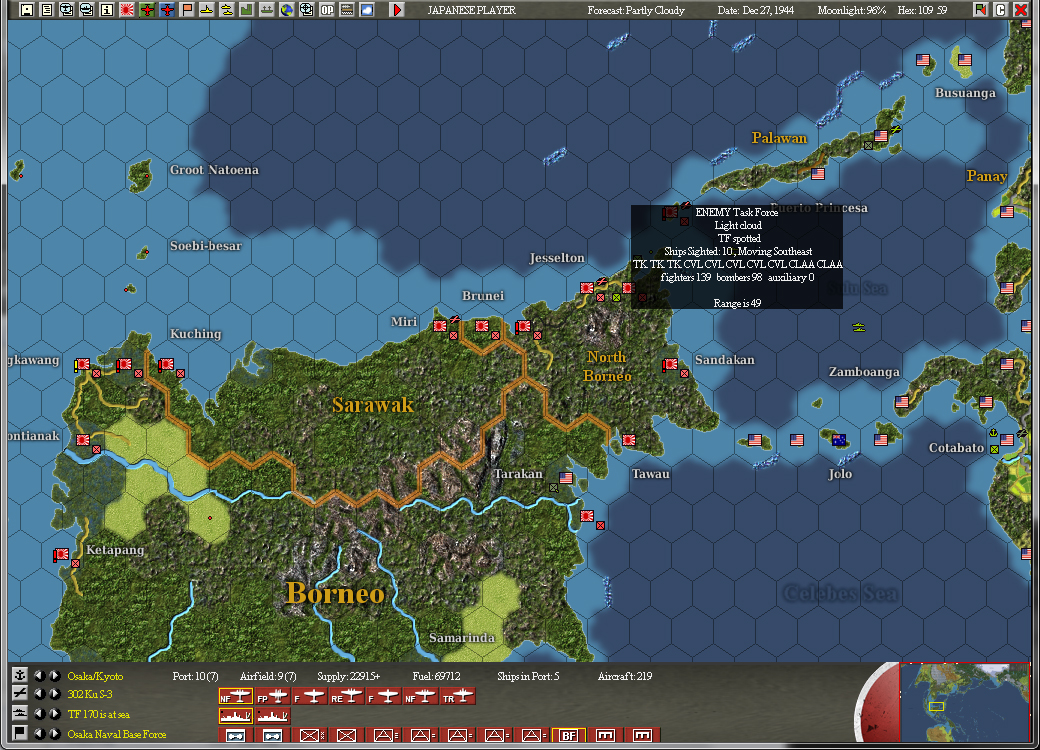
Task: Click the Fuel: 69712 value
Action: (436, 676)
